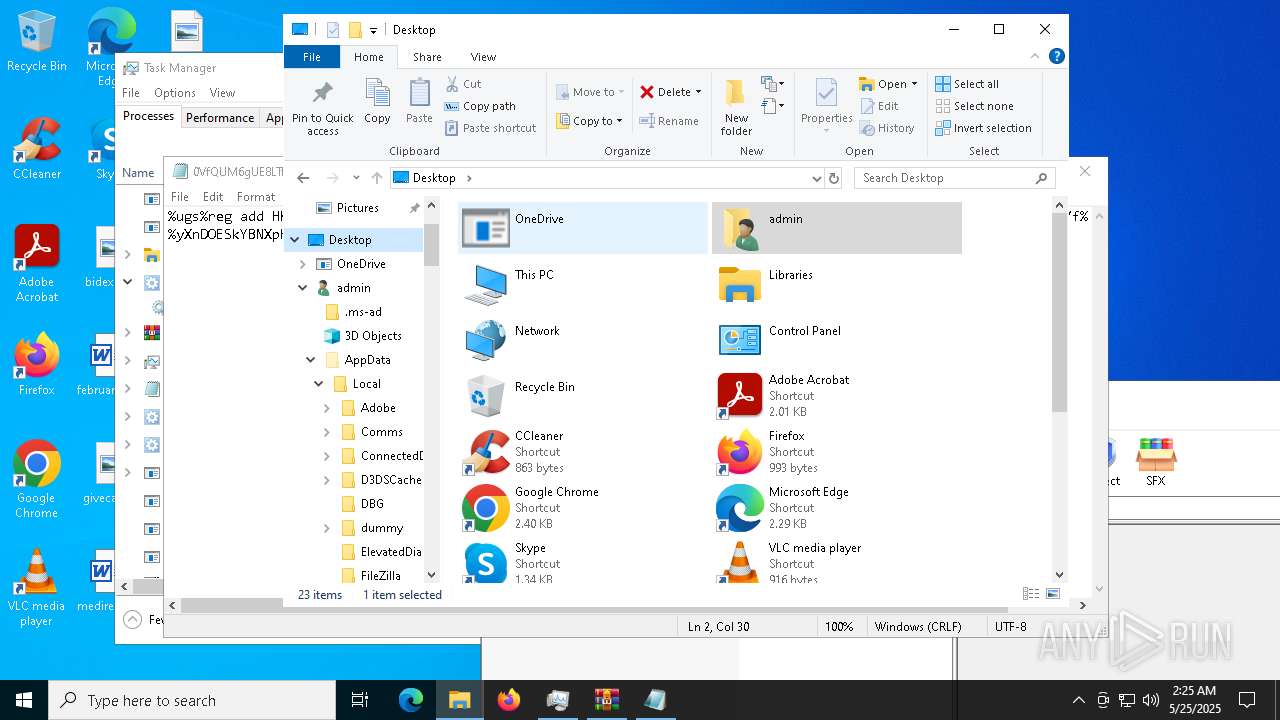Open Explorer Help icon
The width and height of the screenshot is (1280, 720).
(x=1056, y=57)
